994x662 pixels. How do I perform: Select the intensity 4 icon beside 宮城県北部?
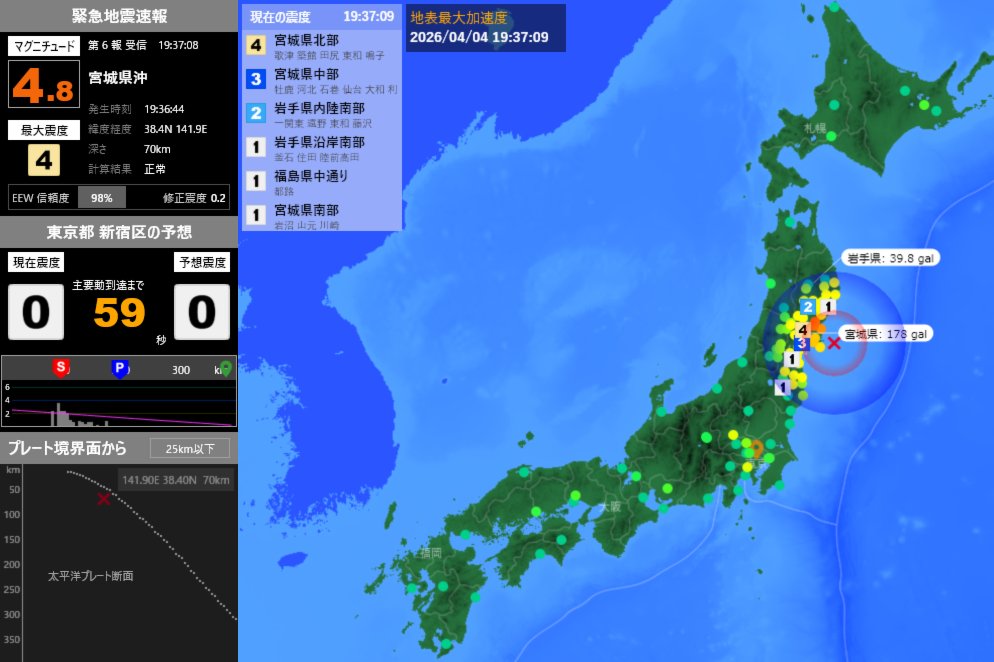[253, 46]
